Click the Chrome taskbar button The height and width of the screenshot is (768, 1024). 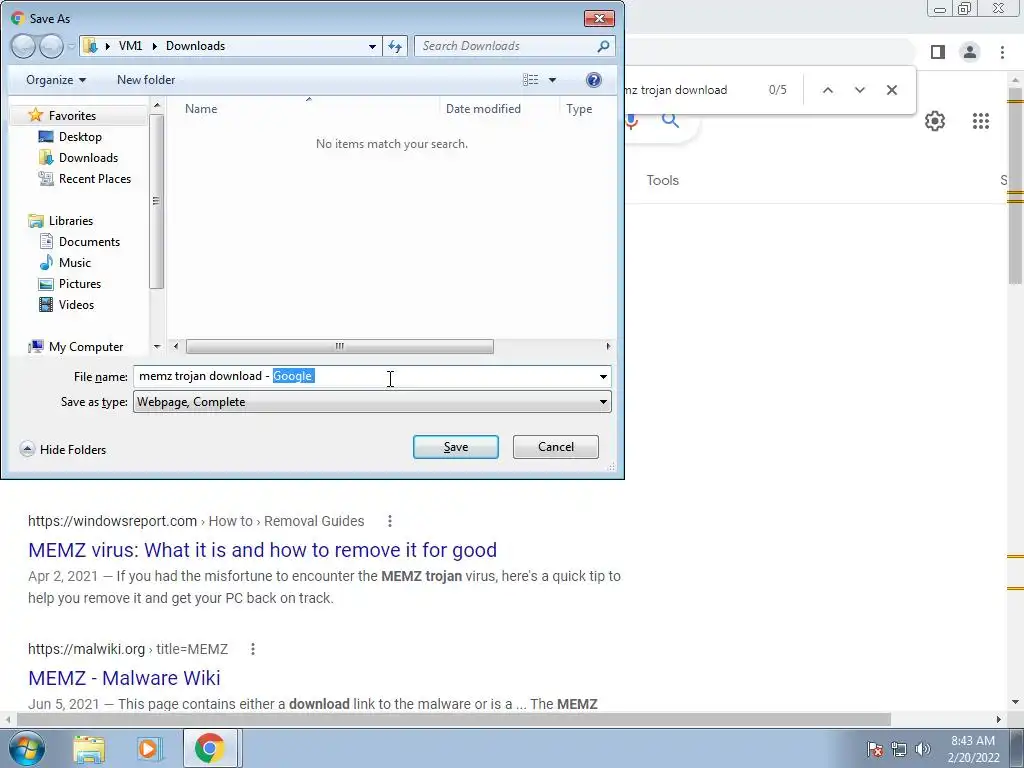tap(209, 748)
